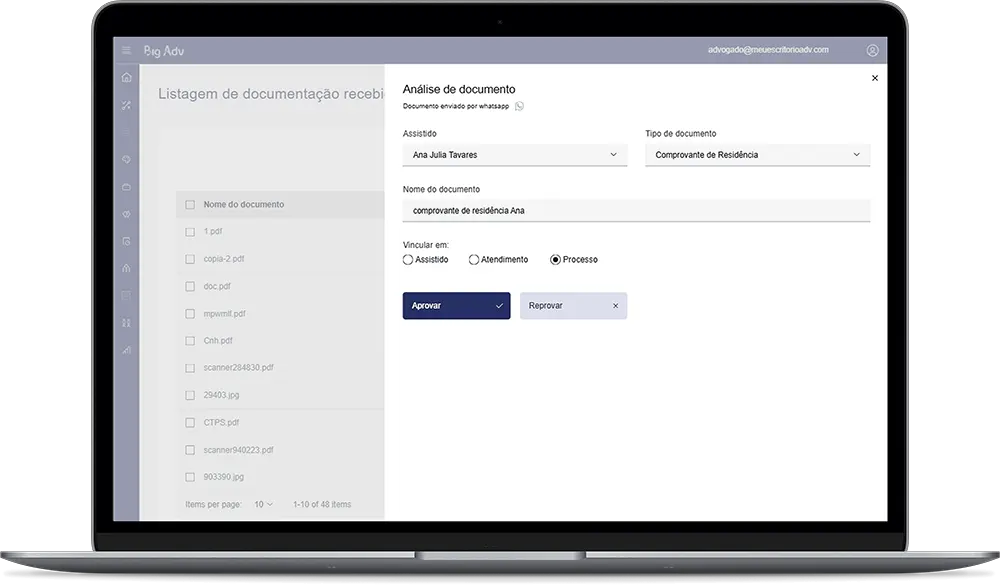Click advogado@meuescritorioadv.com account email
The image size is (1000, 585).
[768, 50]
